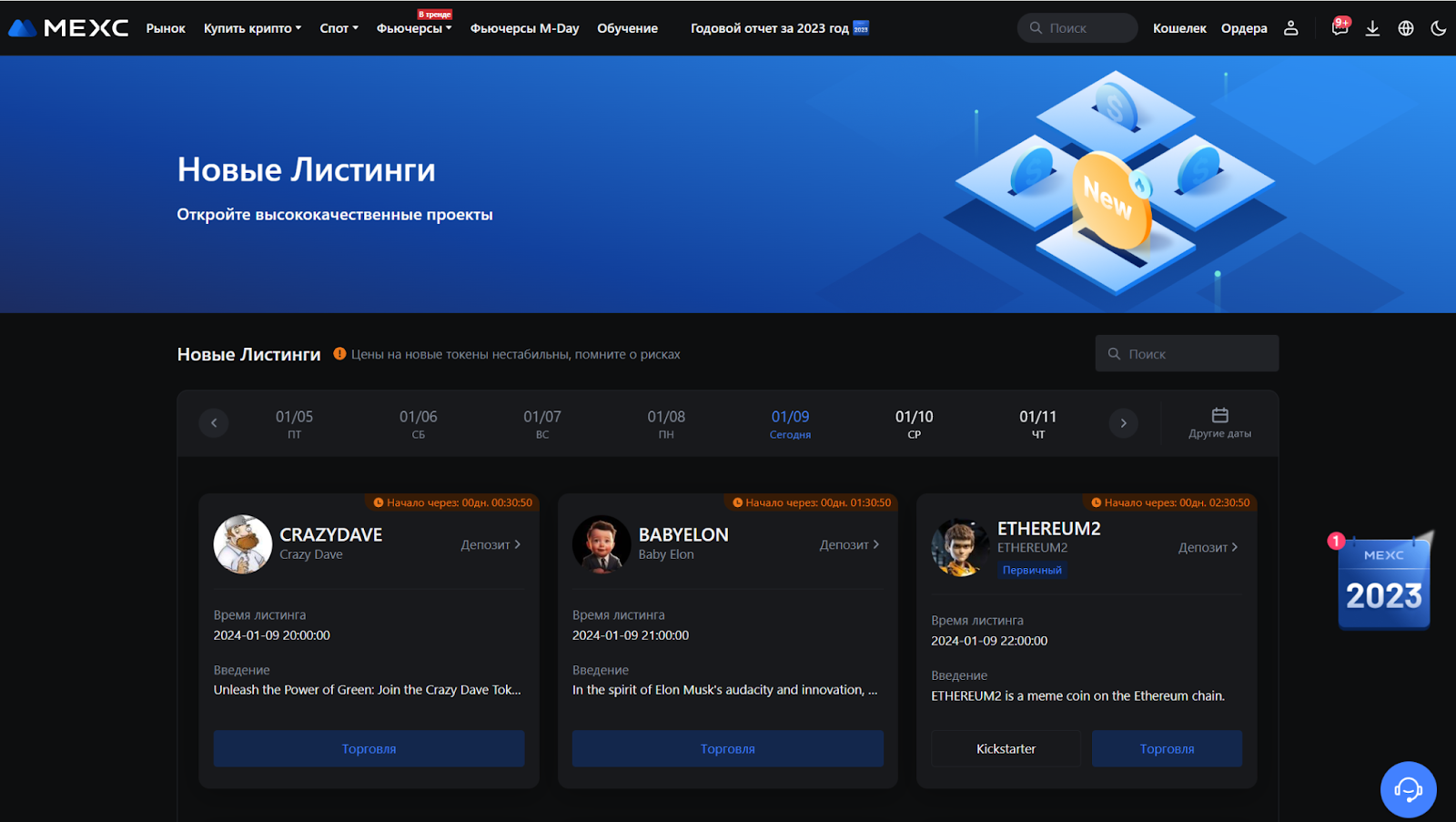Open the user account profile icon
Image resolution: width=1456 pixels, height=822 pixels.
[x=1290, y=28]
